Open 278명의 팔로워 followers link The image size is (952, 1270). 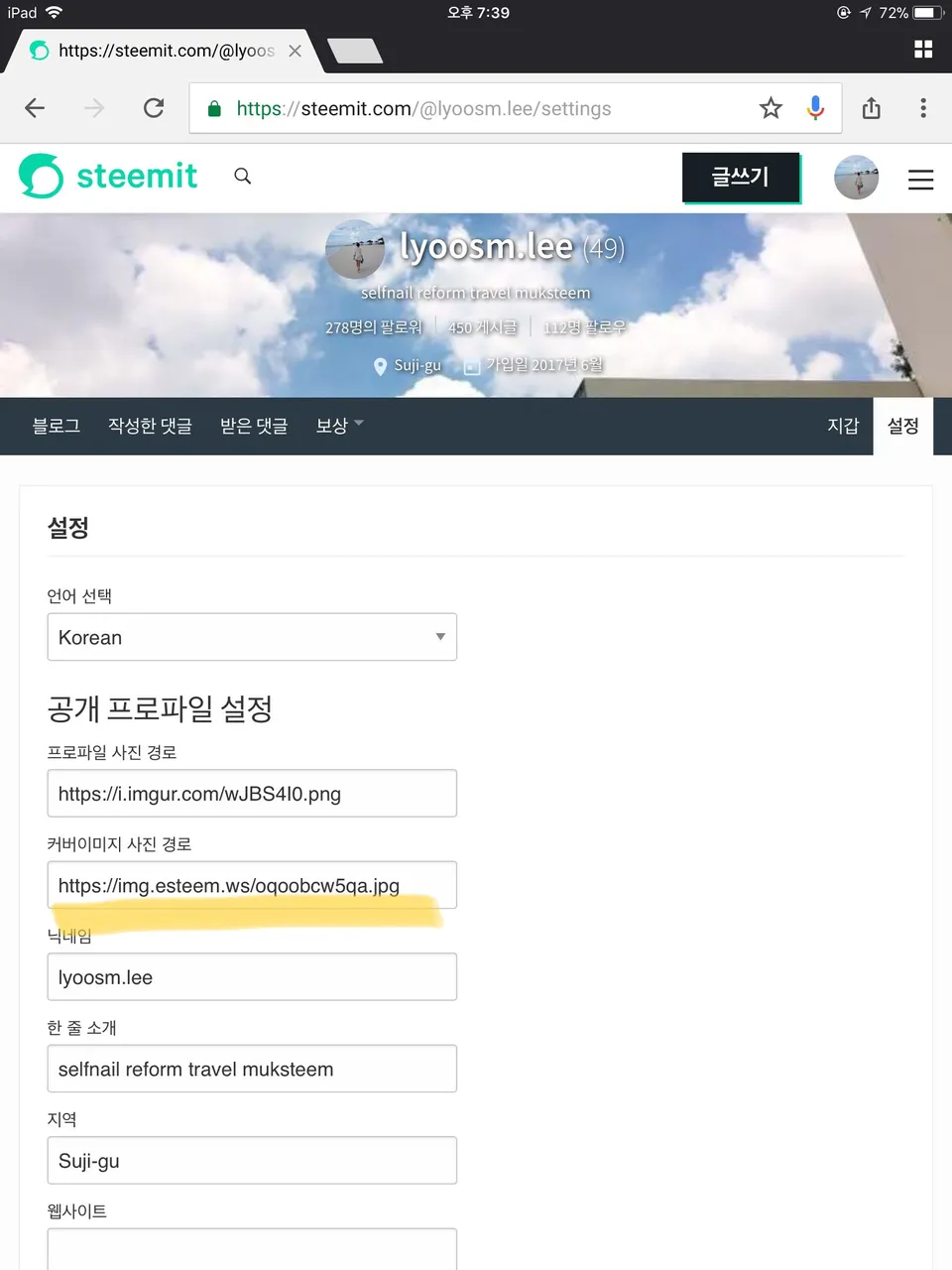click(373, 326)
